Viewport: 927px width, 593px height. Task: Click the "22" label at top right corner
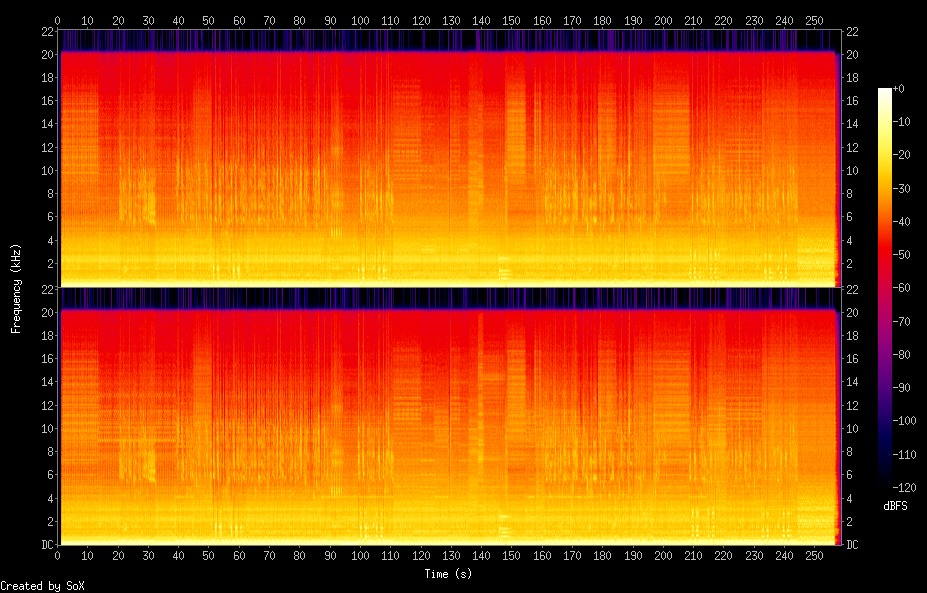tap(852, 31)
